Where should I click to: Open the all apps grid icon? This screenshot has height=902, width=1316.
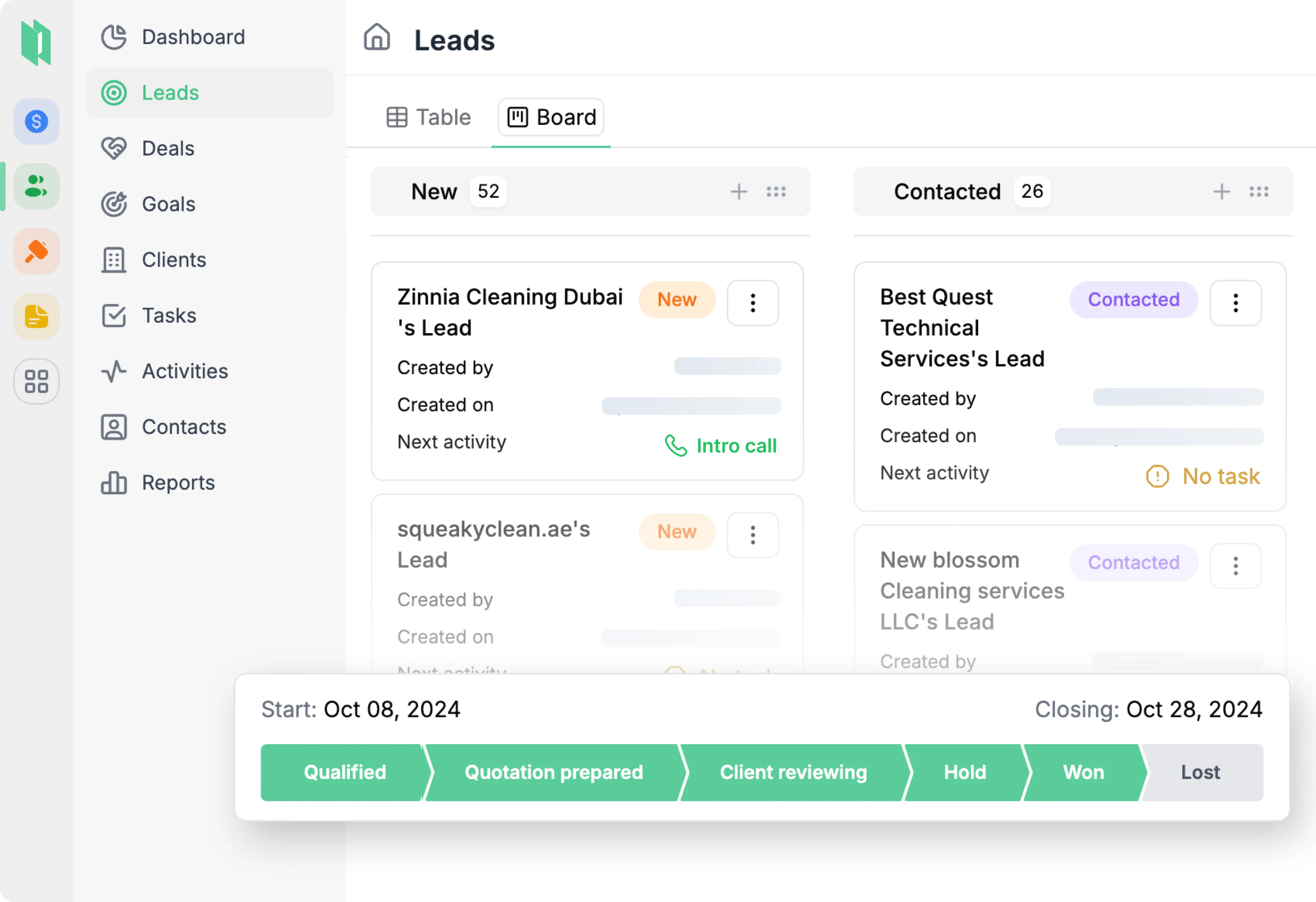[x=36, y=381]
